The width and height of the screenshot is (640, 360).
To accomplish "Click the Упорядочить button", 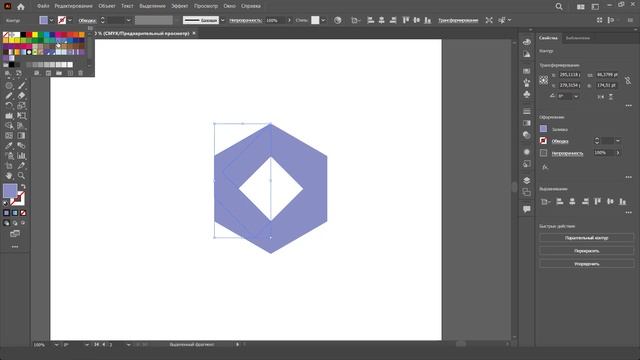I will (587, 264).
